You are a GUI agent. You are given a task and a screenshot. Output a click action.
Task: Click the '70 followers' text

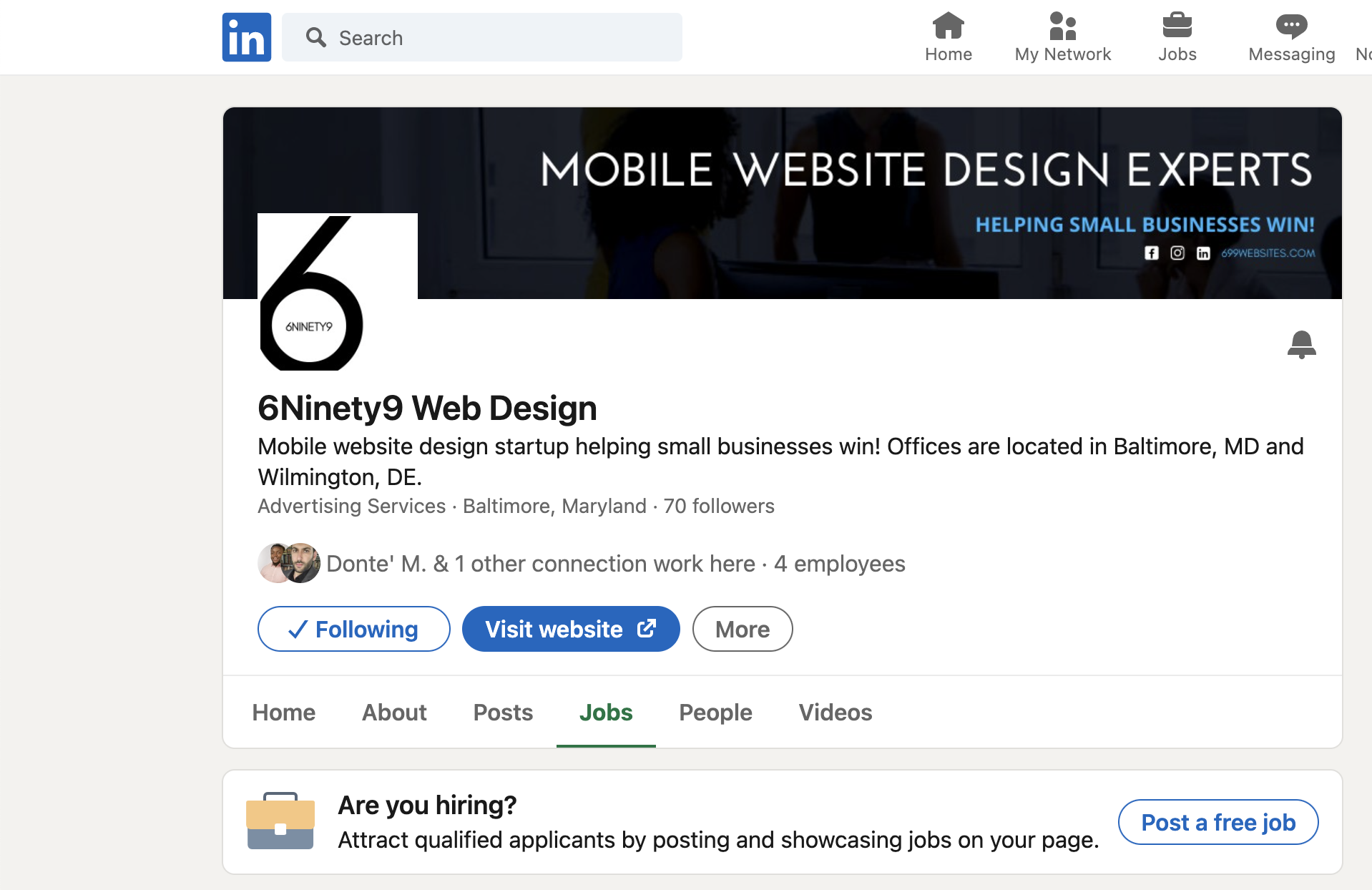[x=719, y=506]
